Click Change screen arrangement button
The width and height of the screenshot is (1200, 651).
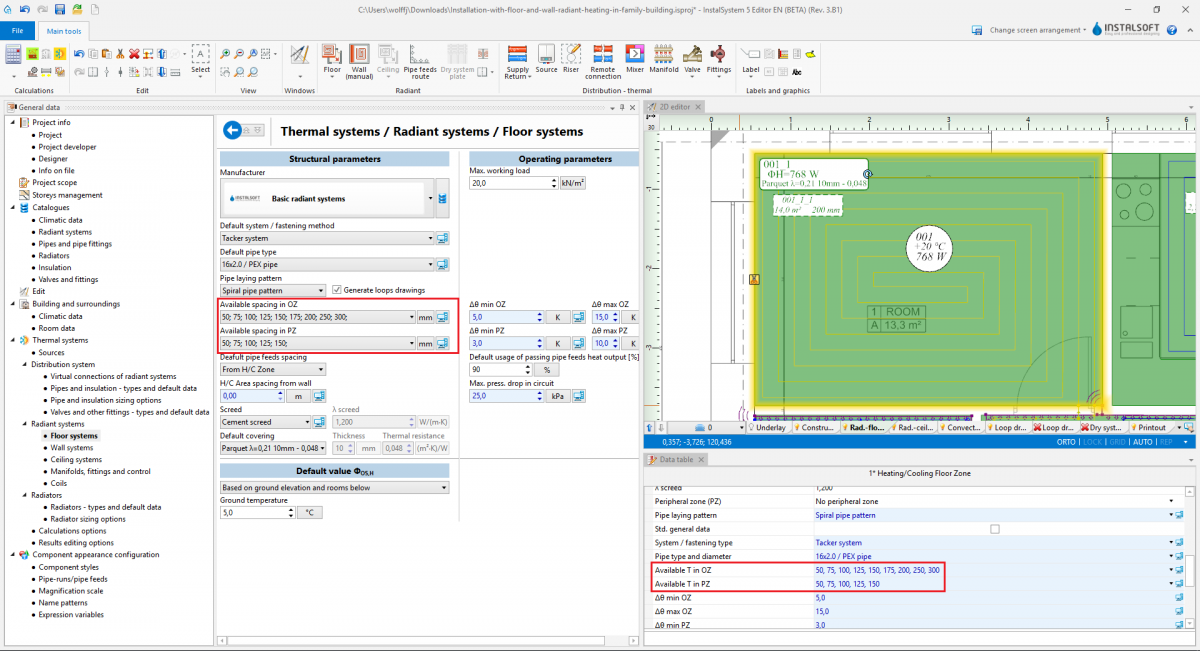1036,30
